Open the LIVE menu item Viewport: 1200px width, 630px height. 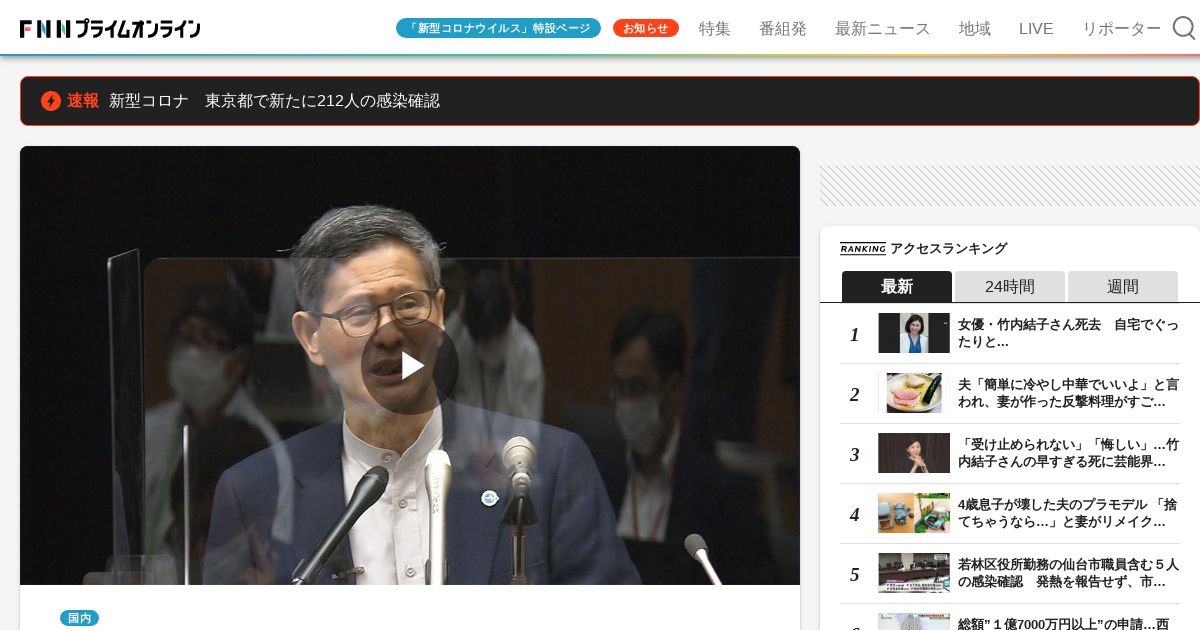tap(1036, 29)
